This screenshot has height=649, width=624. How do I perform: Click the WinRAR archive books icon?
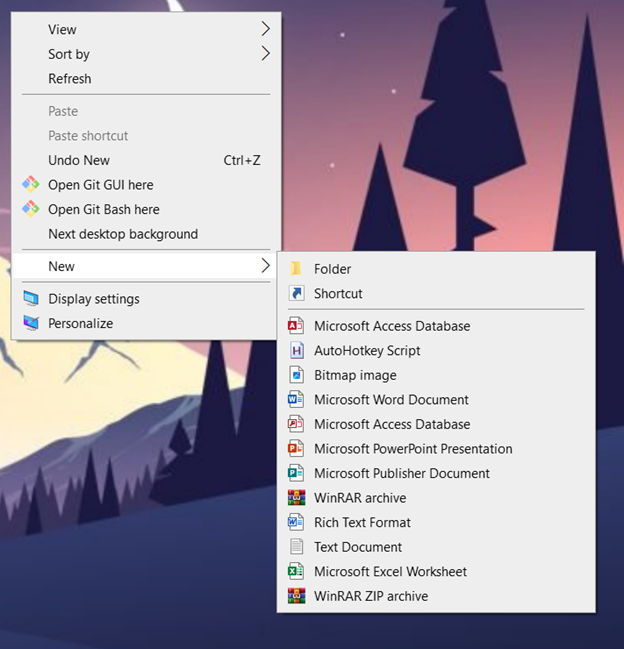coord(296,498)
